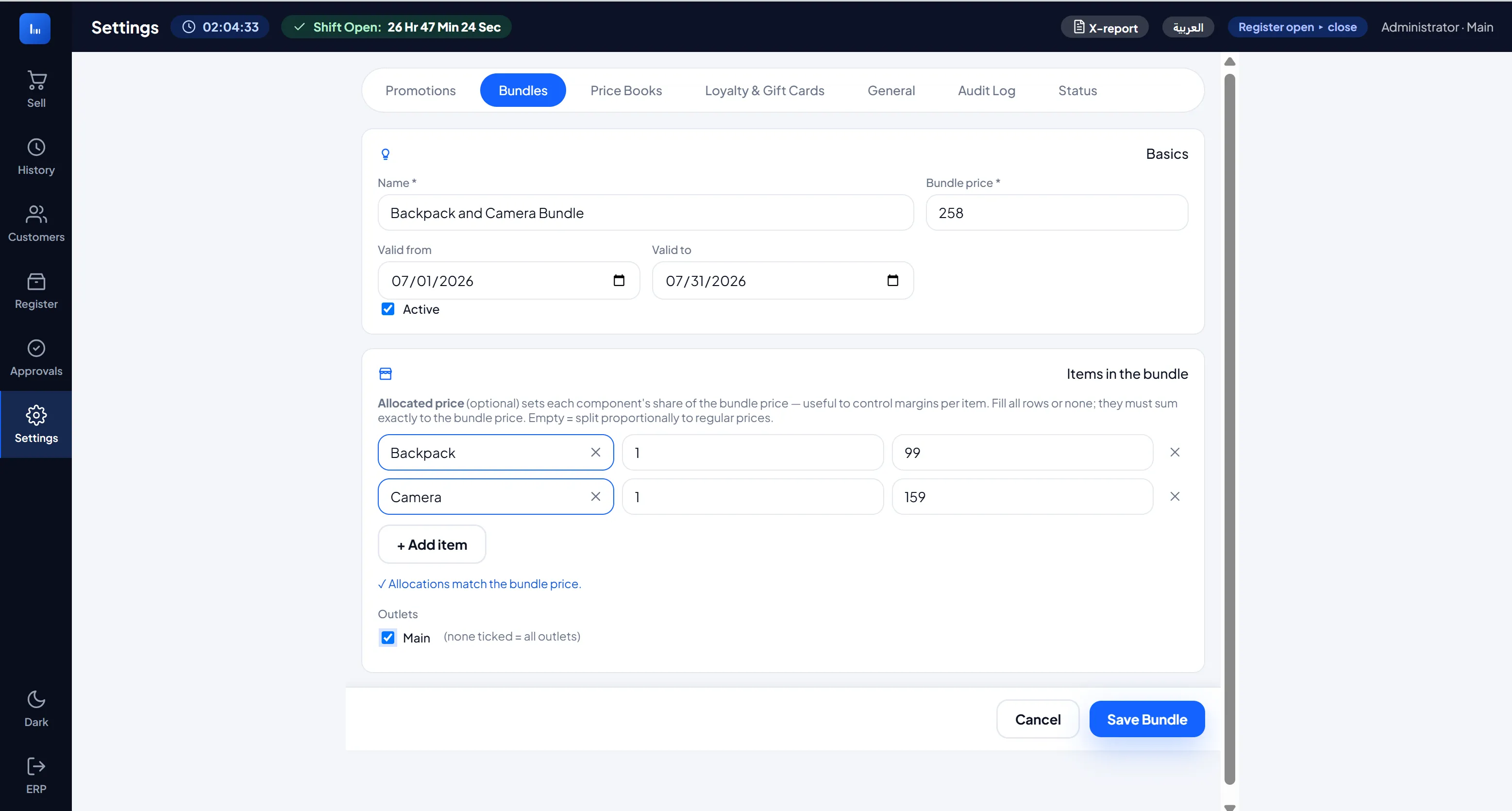Viewport: 1512px width, 811px height.
Task: Click the vertical scrollbar thumb
Action: coord(1230,429)
